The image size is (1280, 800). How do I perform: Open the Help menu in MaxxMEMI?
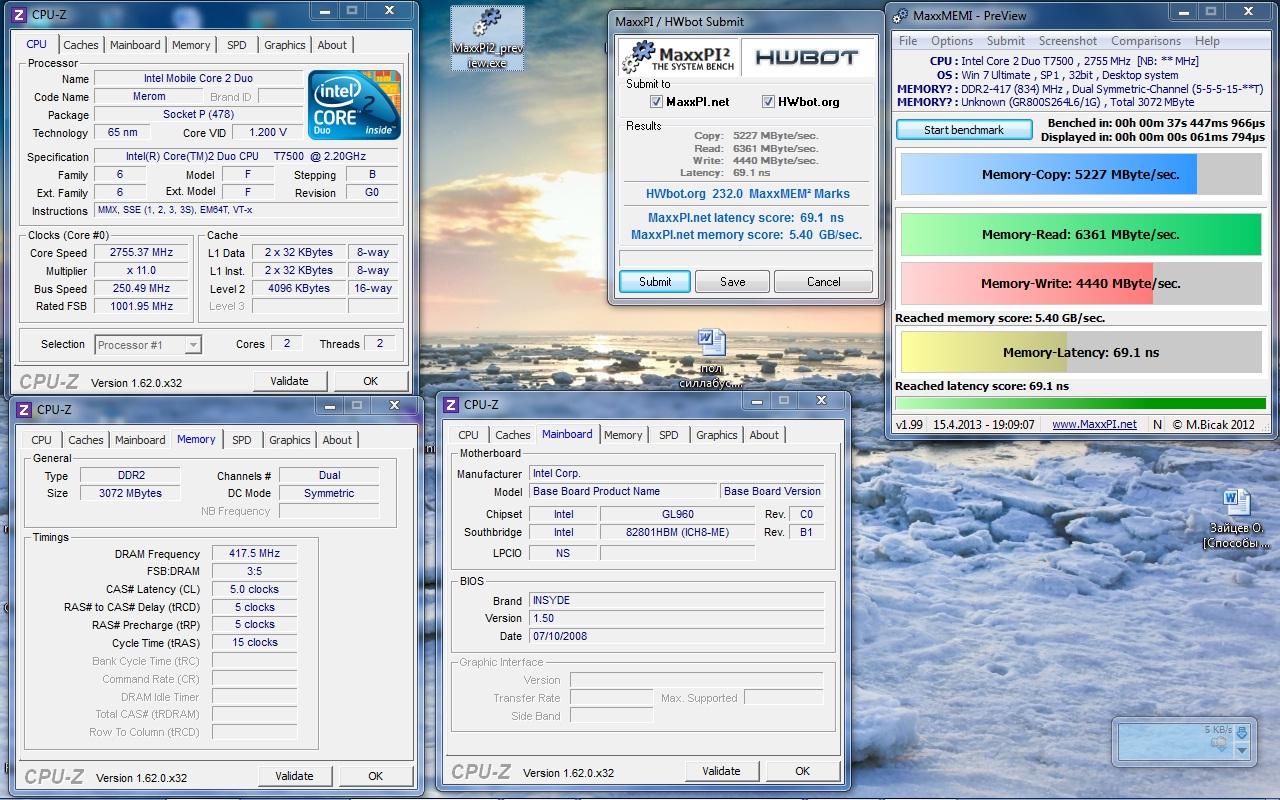coord(1207,41)
